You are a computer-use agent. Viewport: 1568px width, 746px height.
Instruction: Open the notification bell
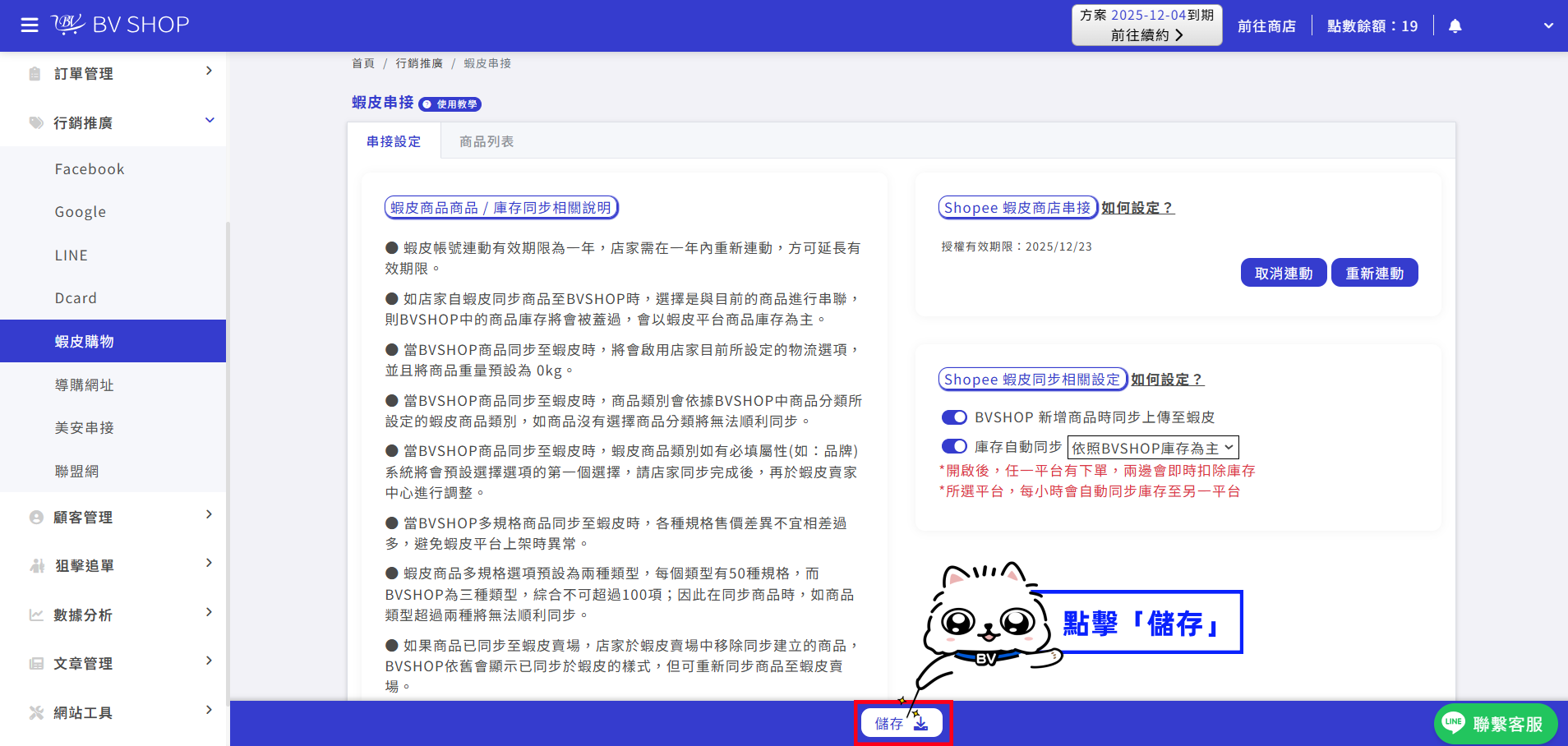1455,26
